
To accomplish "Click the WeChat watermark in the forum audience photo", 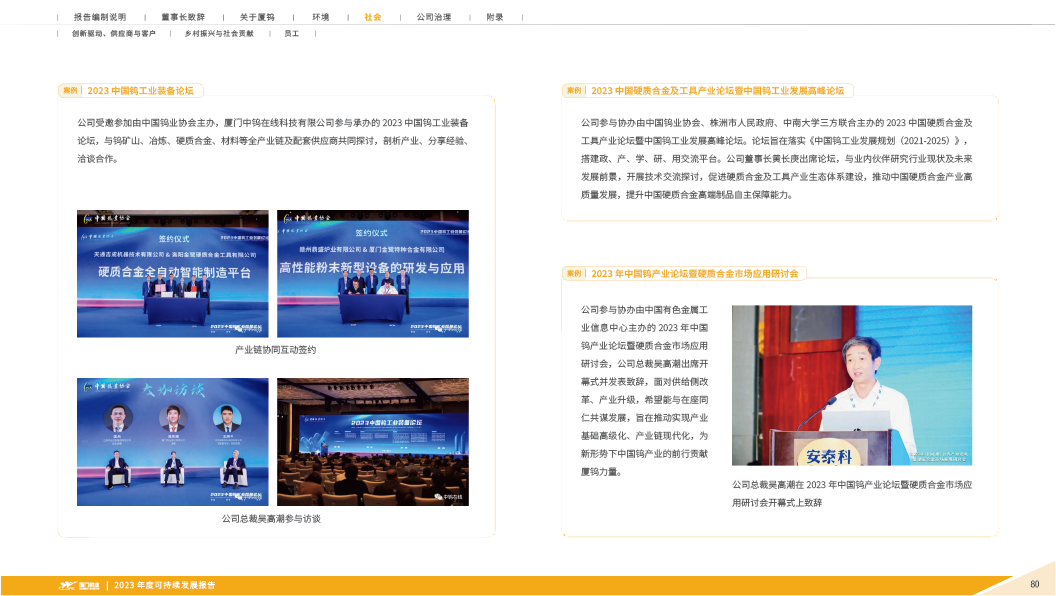I will [442, 494].
